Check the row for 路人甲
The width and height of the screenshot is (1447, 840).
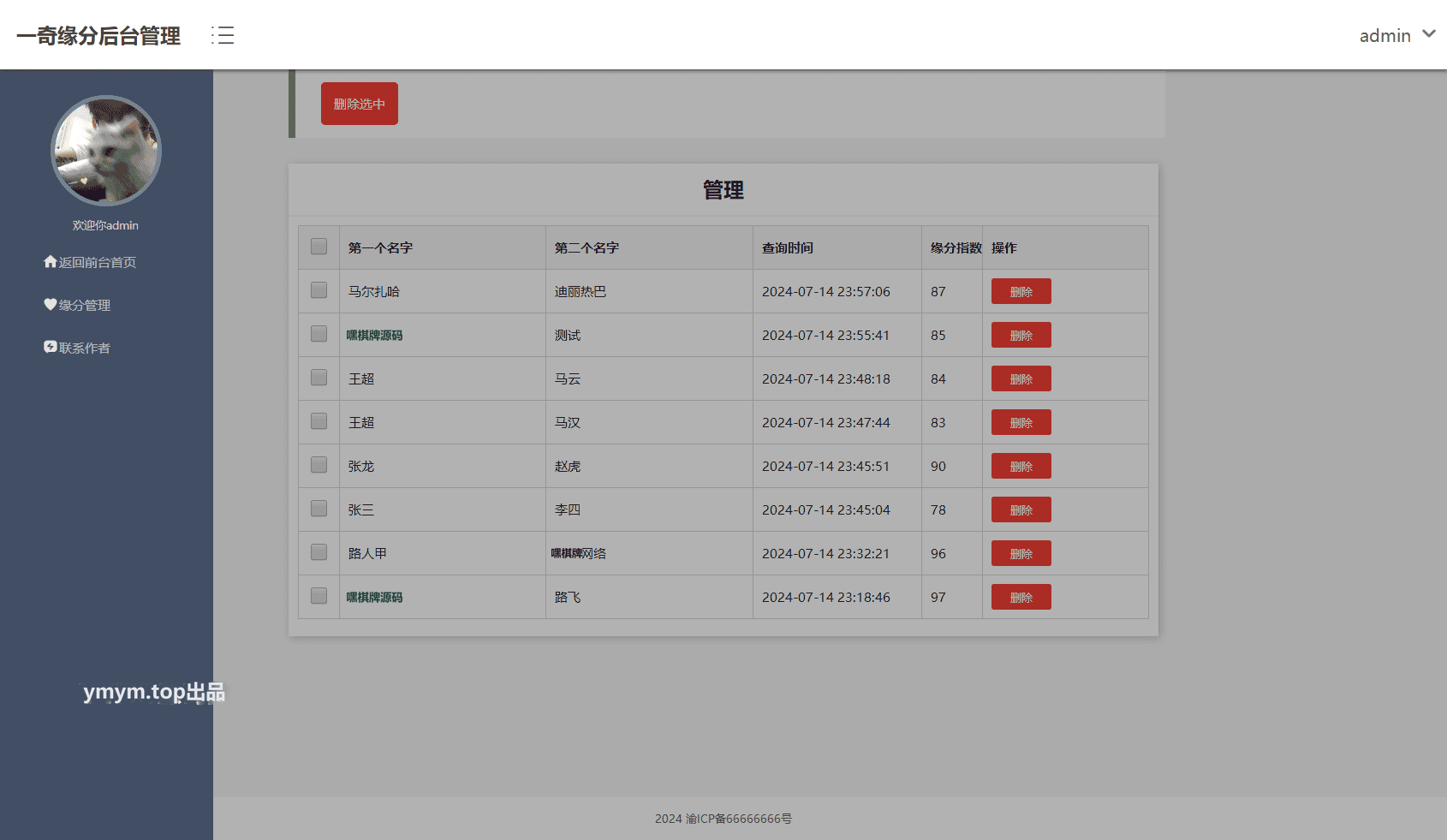(319, 552)
